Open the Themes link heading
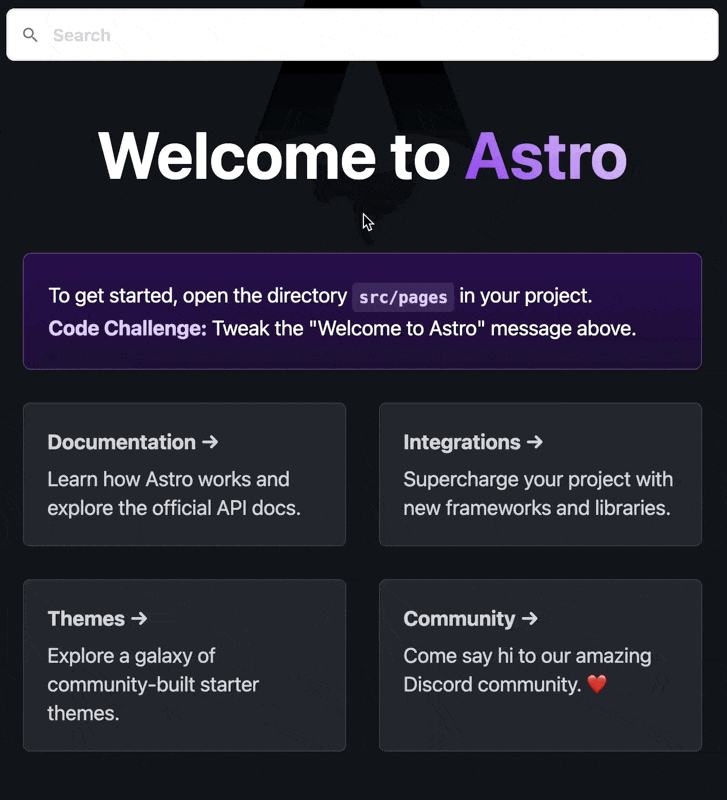This screenshot has height=800, width=727. click(97, 618)
